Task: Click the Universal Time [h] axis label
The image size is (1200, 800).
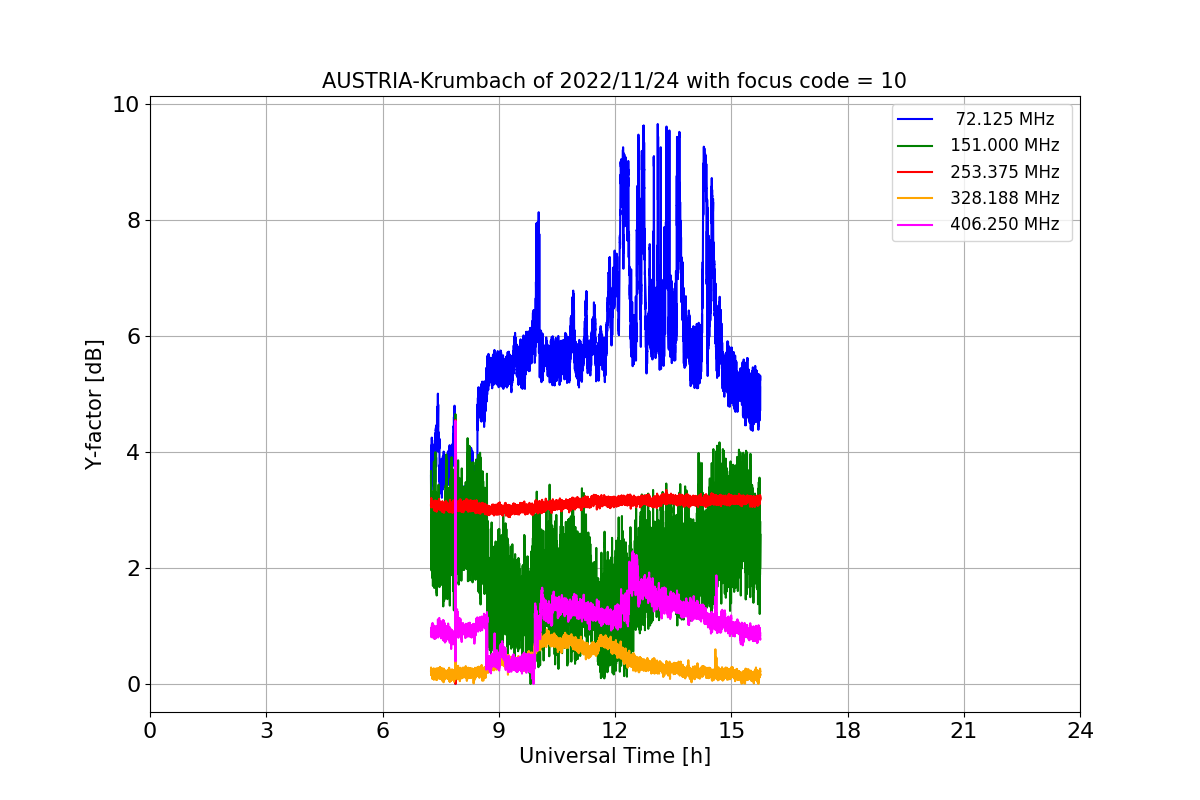Action: [614, 756]
